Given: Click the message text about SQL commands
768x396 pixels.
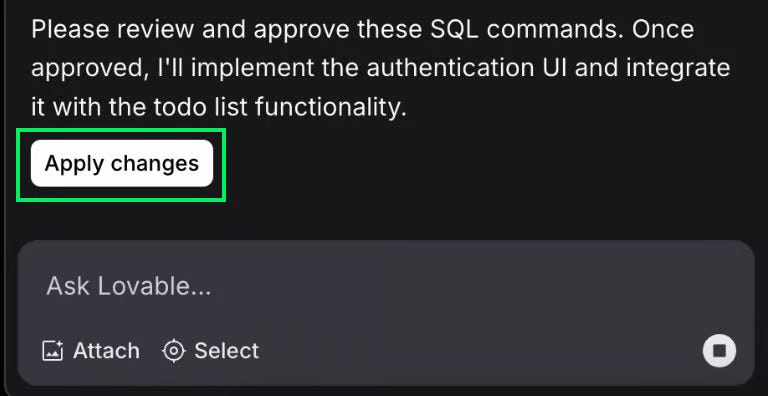Looking at the screenshot, I should click(x=362, y=30).
